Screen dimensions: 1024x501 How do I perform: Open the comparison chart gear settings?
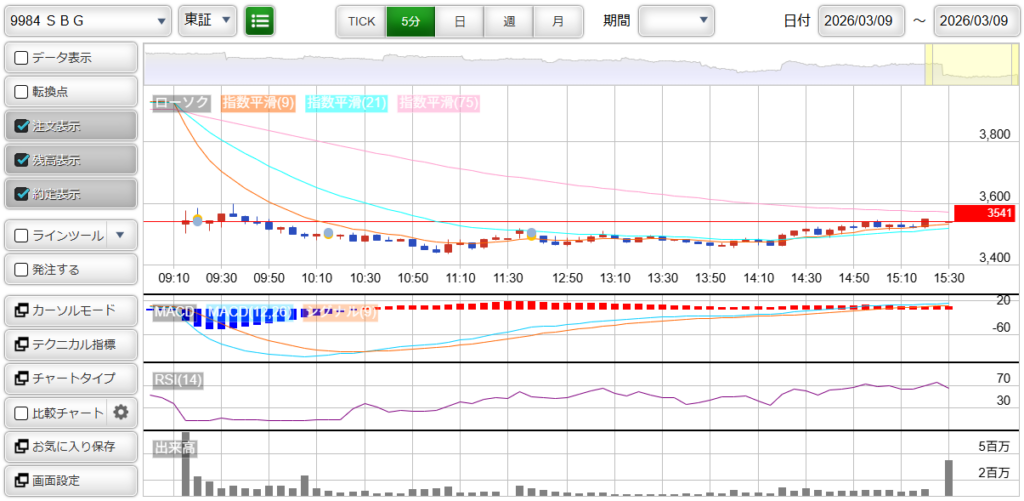coord(121,412)
